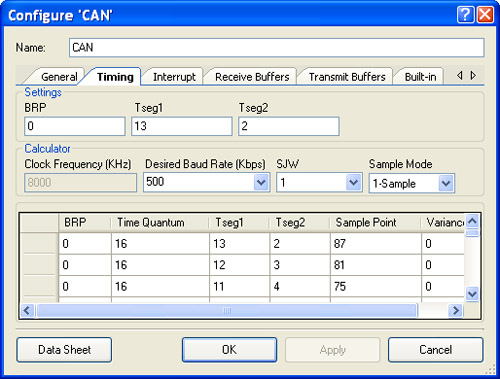Open the SJW dropdown
Viewport: 500px width, 379px height.
click(x=353, y=182)
